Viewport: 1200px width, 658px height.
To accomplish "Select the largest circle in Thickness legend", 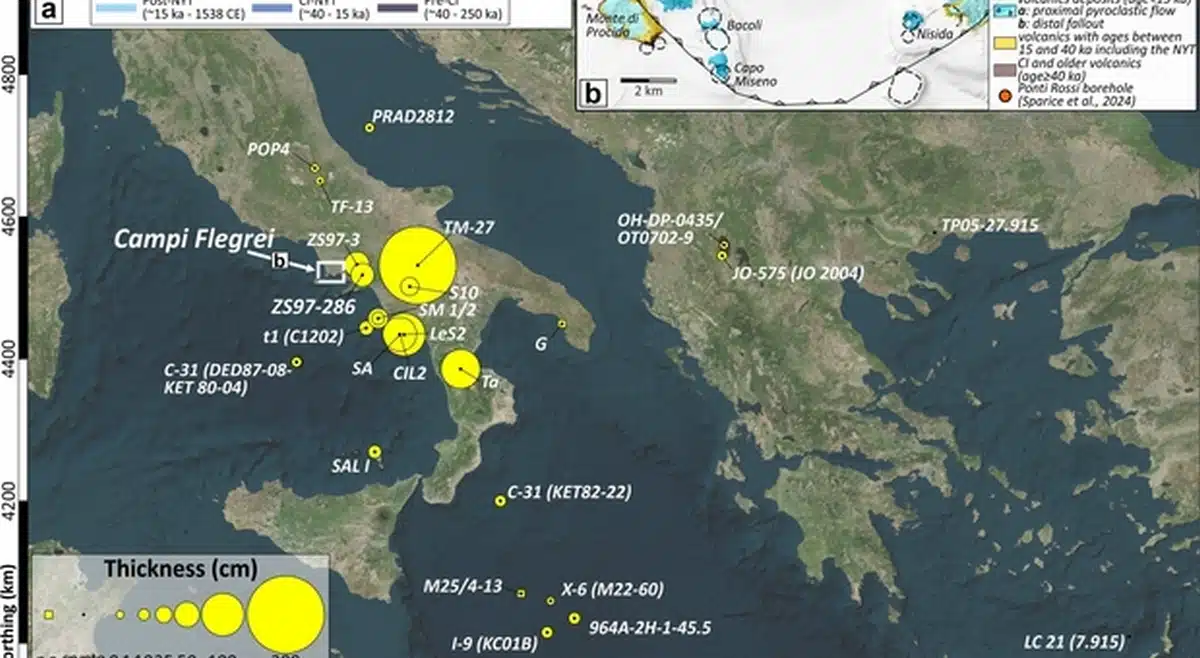I will coord(286,613).
